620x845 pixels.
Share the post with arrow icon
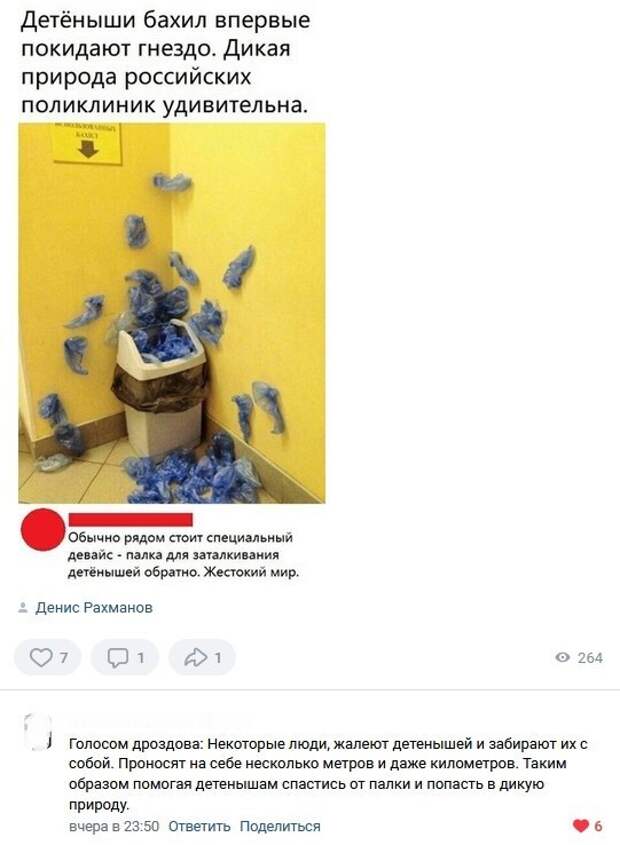click(x=195, y=657)
